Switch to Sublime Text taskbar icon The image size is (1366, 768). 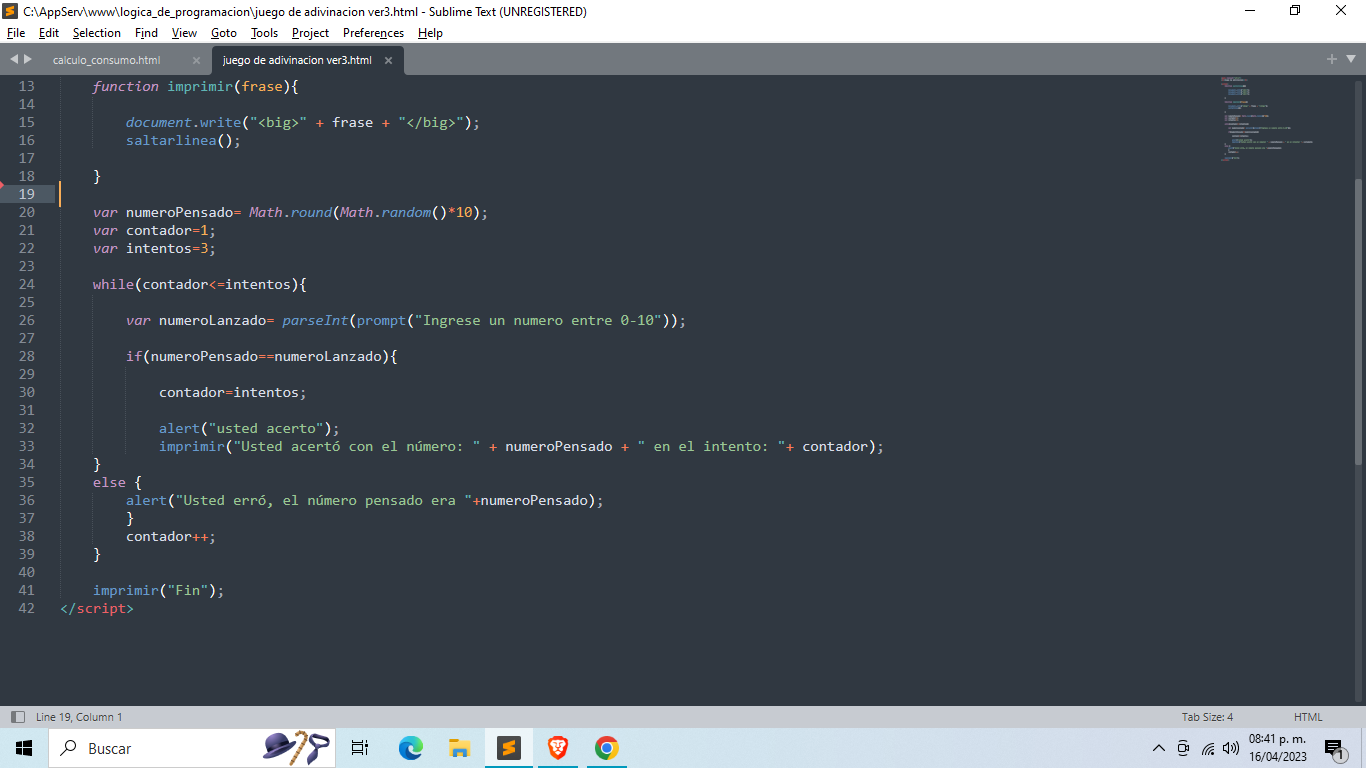509,748
